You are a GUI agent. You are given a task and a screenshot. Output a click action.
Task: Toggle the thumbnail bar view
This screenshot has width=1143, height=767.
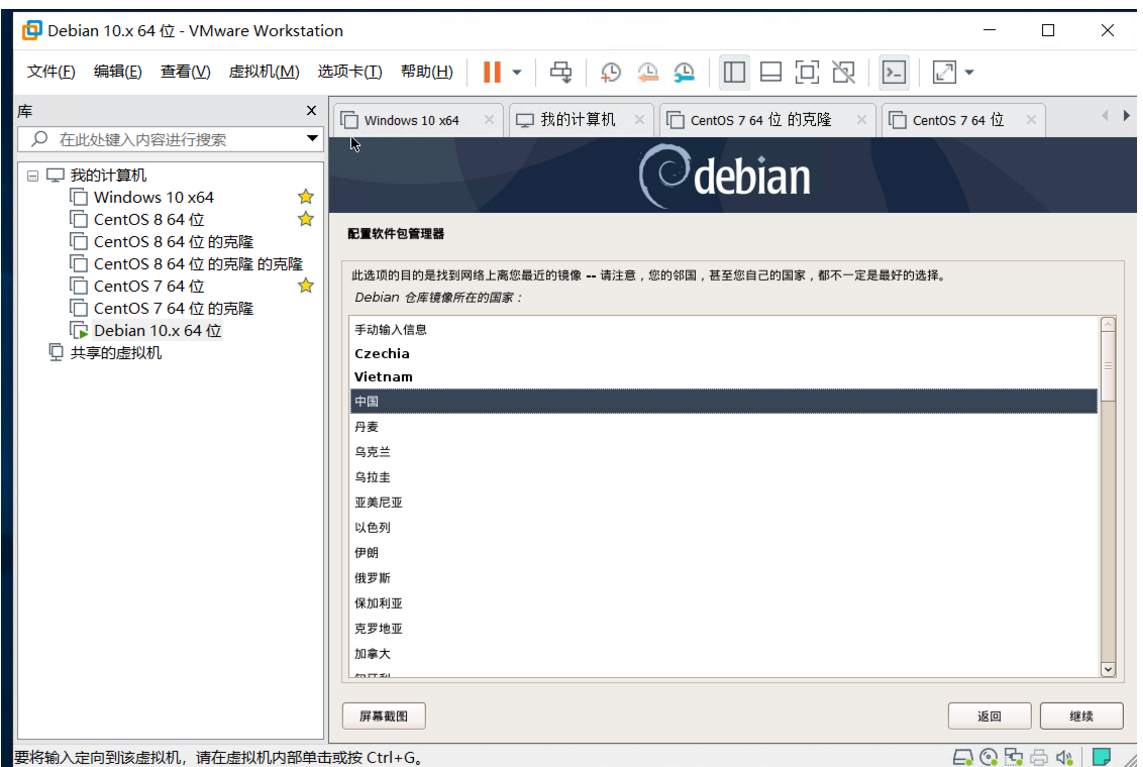[x=770, y=72]
